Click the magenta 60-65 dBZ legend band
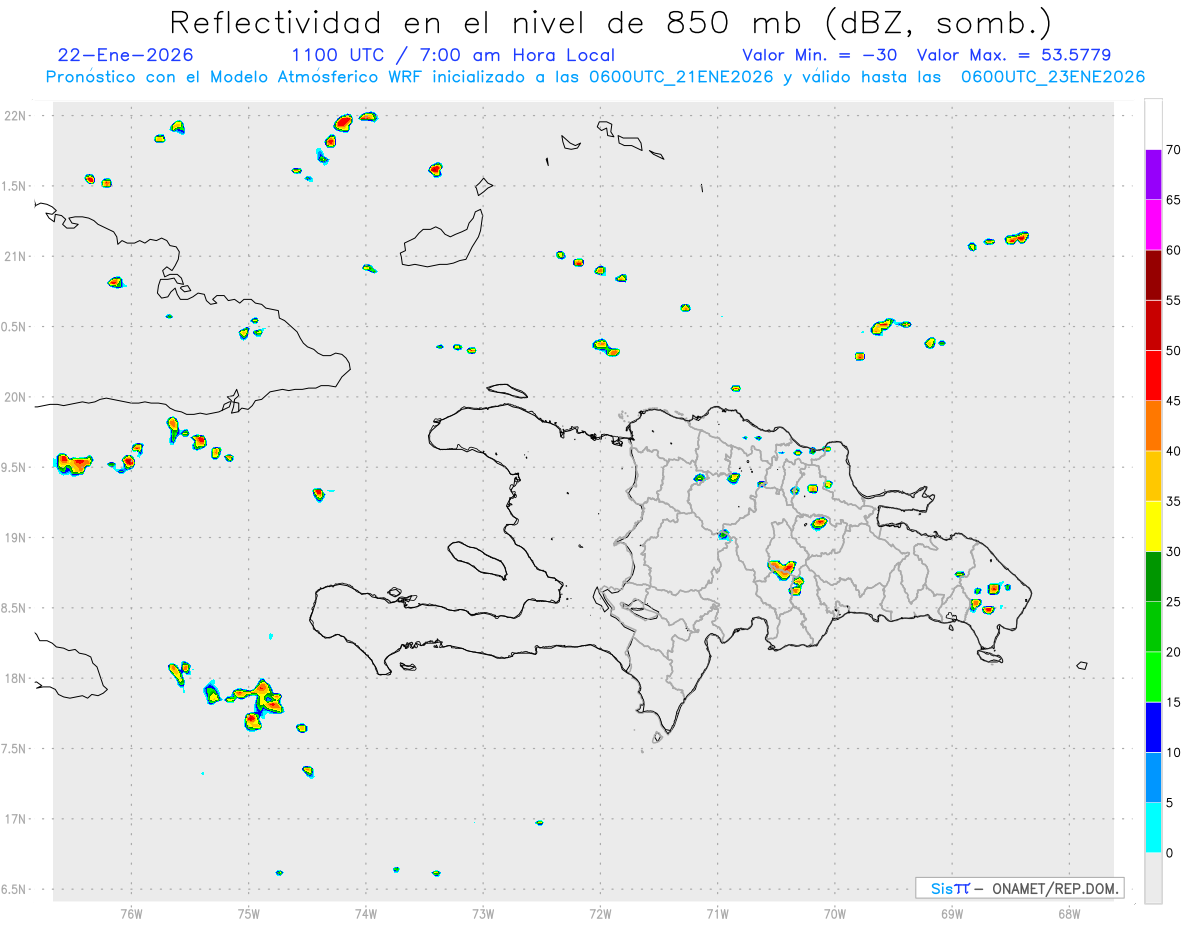The height and width of the screenshot is (927, 1200). pos(1153,224)
